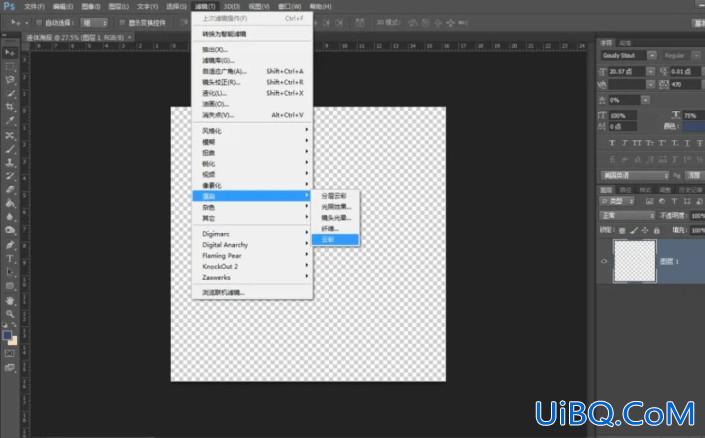Toggle show transform controls checkbox
This screenshot has width=705, height=438.
coord(122,22)
